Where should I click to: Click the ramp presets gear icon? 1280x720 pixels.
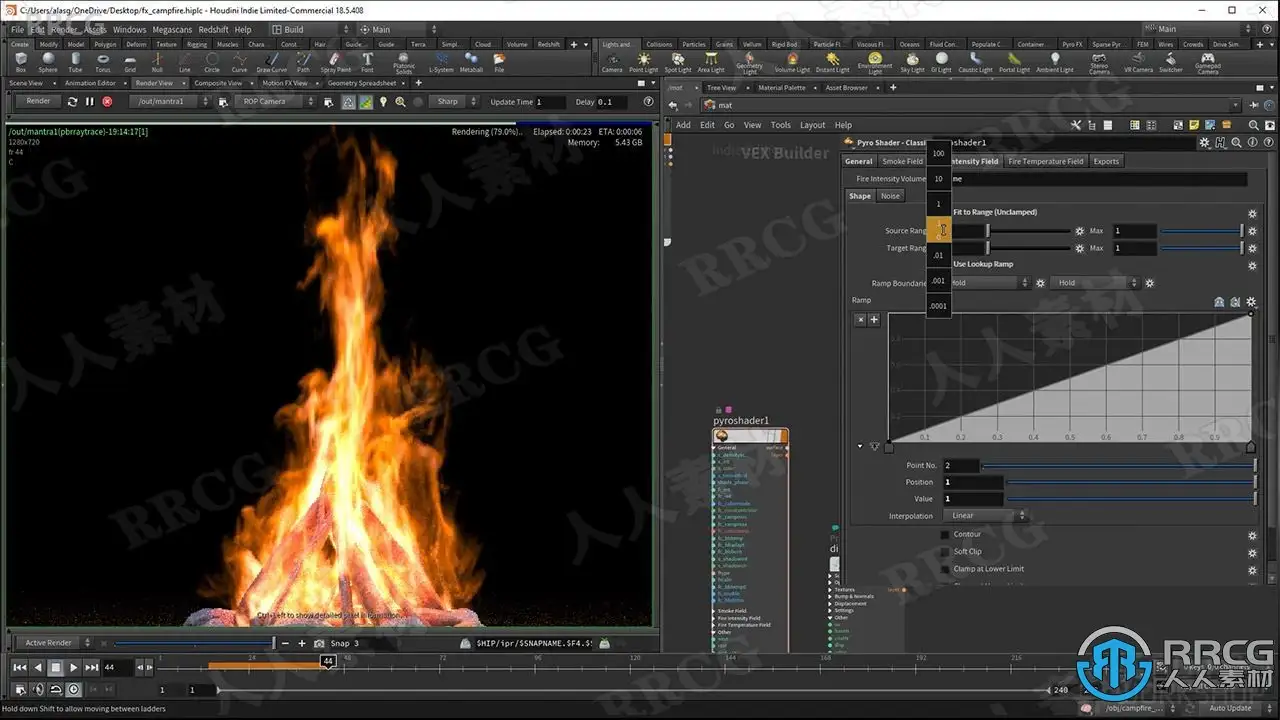[x=1251, y=301]
